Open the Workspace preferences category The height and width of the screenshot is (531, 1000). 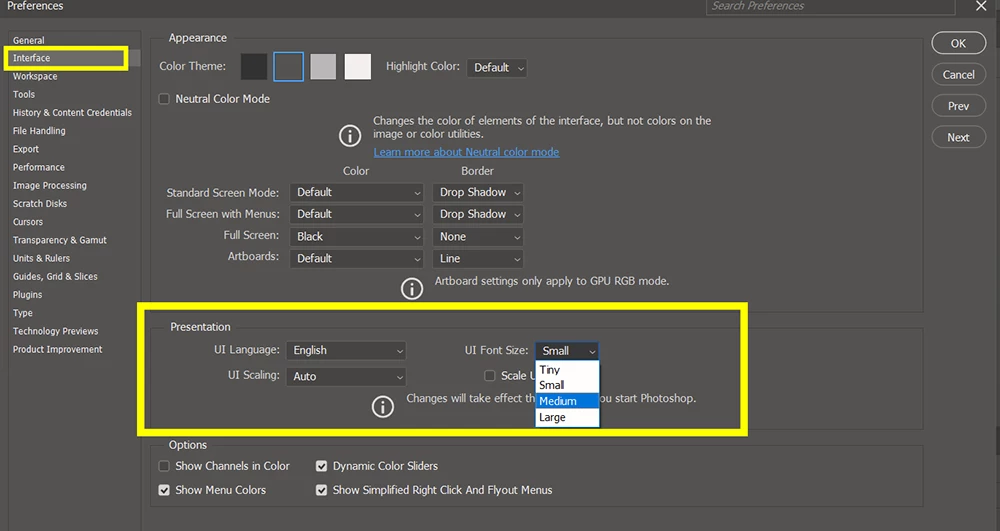pyautogui.click(x=35, y=76)
